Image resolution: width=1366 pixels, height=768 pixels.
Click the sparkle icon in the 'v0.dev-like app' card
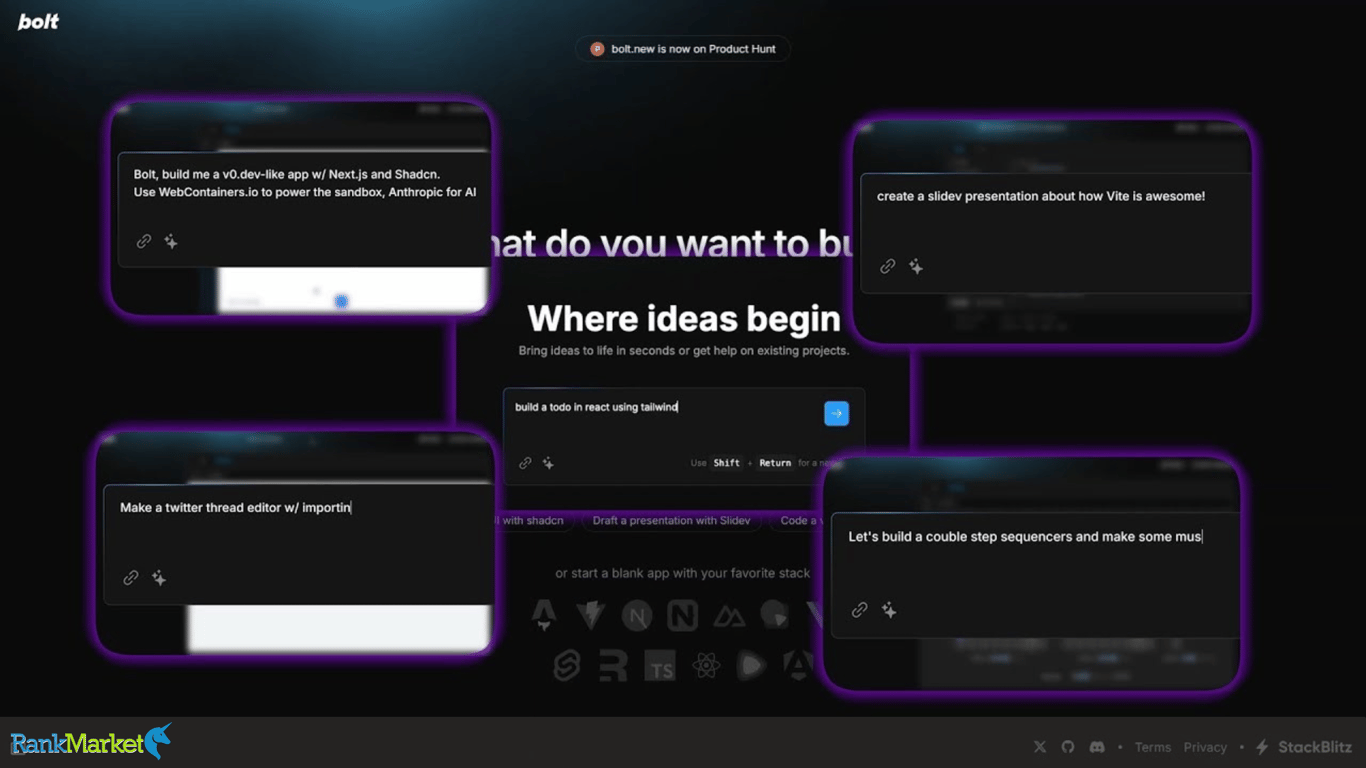[x=171, y=241]
